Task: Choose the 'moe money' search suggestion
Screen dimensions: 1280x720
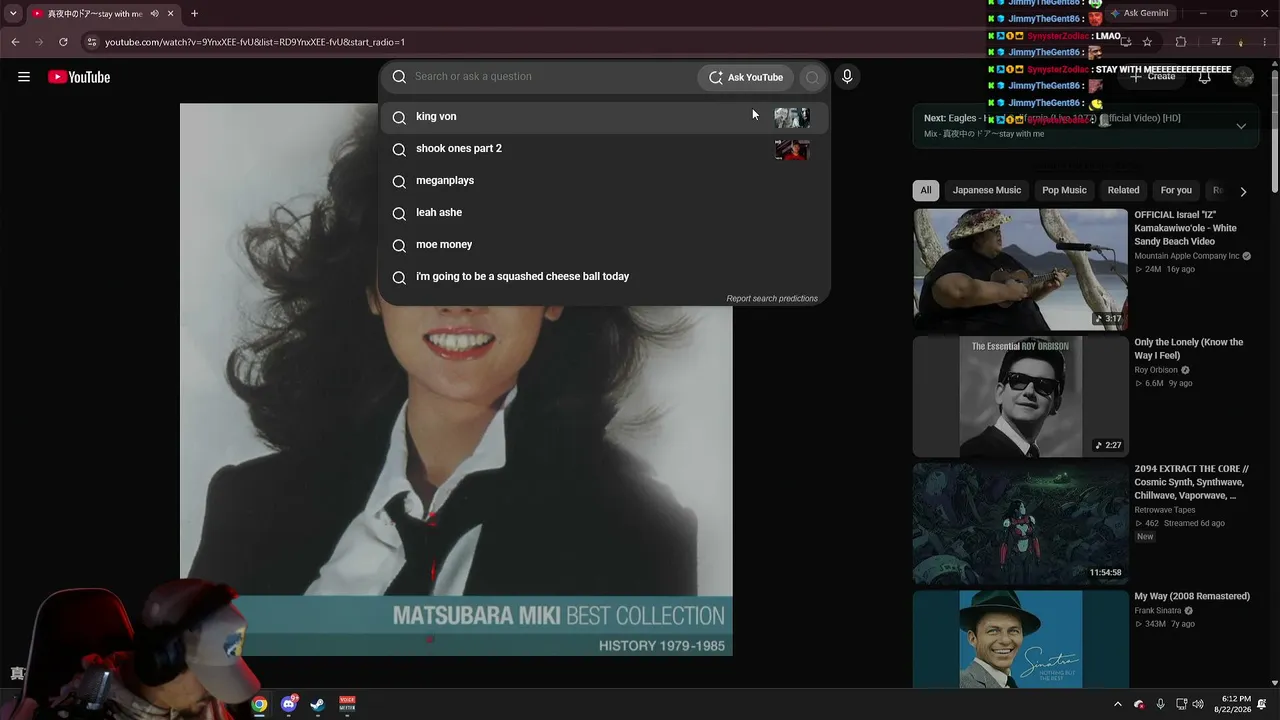Action: 604,245
